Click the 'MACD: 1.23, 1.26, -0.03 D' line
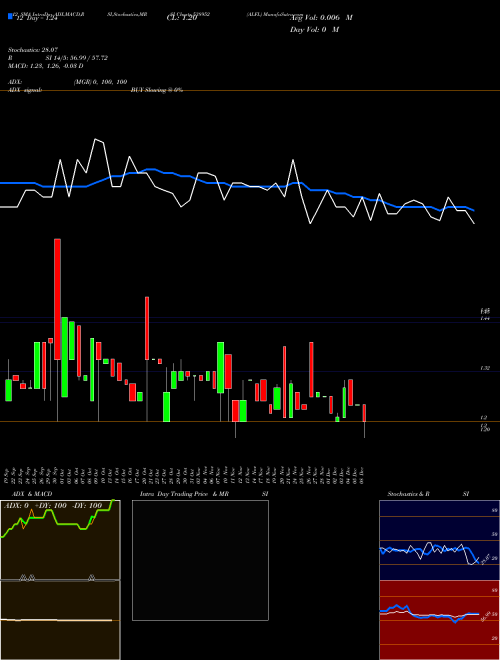Image resolution: width=500 pixels, height=660 pixels. click(x=45, y=66)
